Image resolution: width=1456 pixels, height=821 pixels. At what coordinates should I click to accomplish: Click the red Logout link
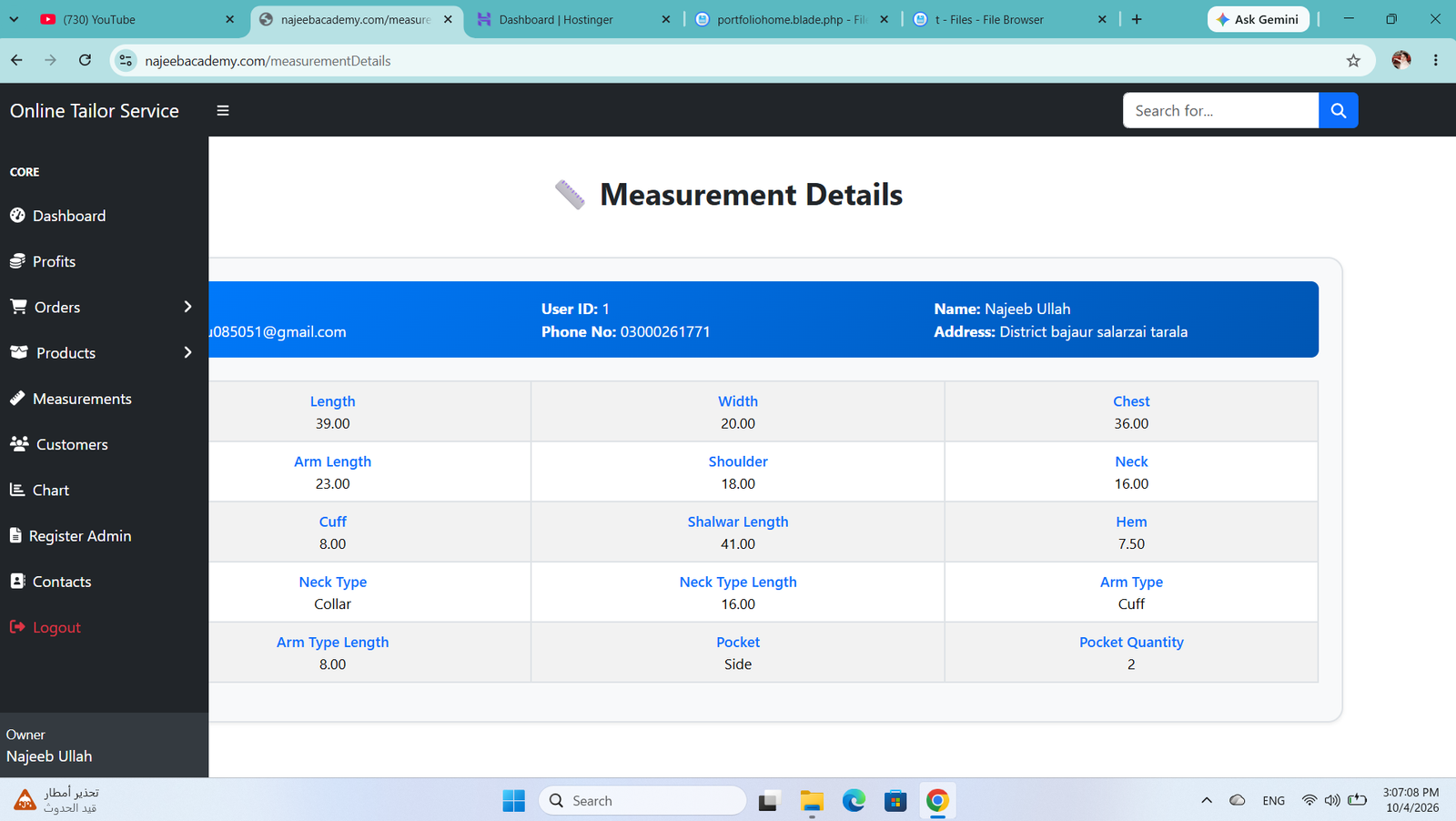click(56, 627)
